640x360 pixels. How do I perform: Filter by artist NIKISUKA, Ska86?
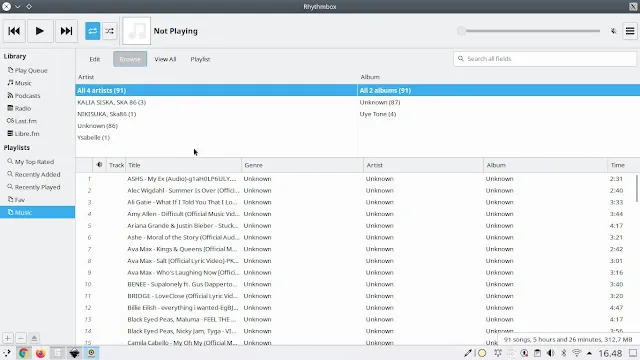pos(216,114)
